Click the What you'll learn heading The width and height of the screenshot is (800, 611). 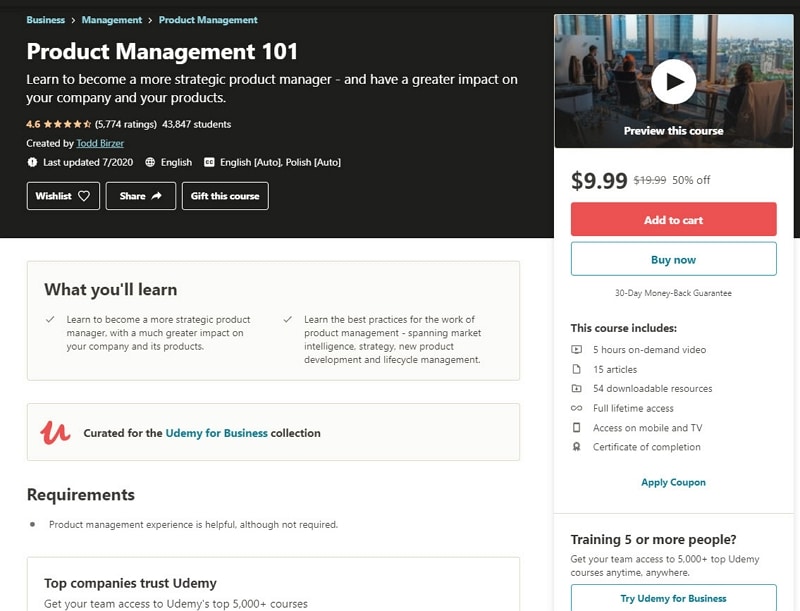point(111,290)
